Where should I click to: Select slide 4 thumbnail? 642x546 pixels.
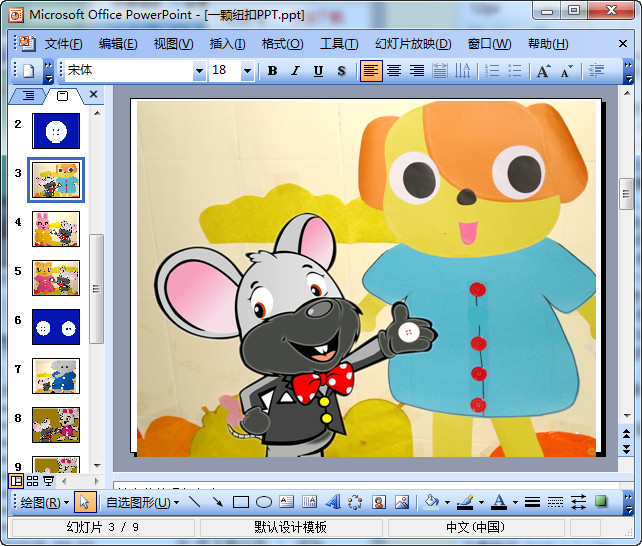56,229
